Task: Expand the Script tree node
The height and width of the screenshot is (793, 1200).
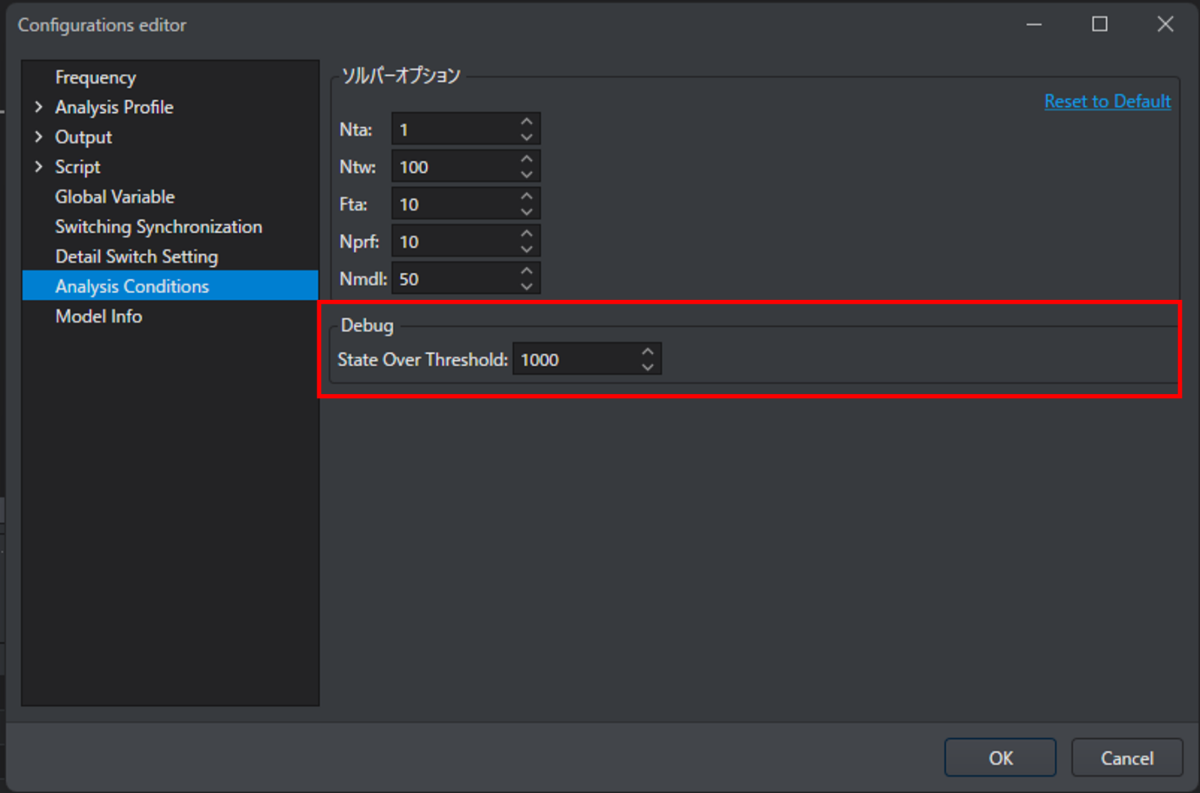Action: 39,167
